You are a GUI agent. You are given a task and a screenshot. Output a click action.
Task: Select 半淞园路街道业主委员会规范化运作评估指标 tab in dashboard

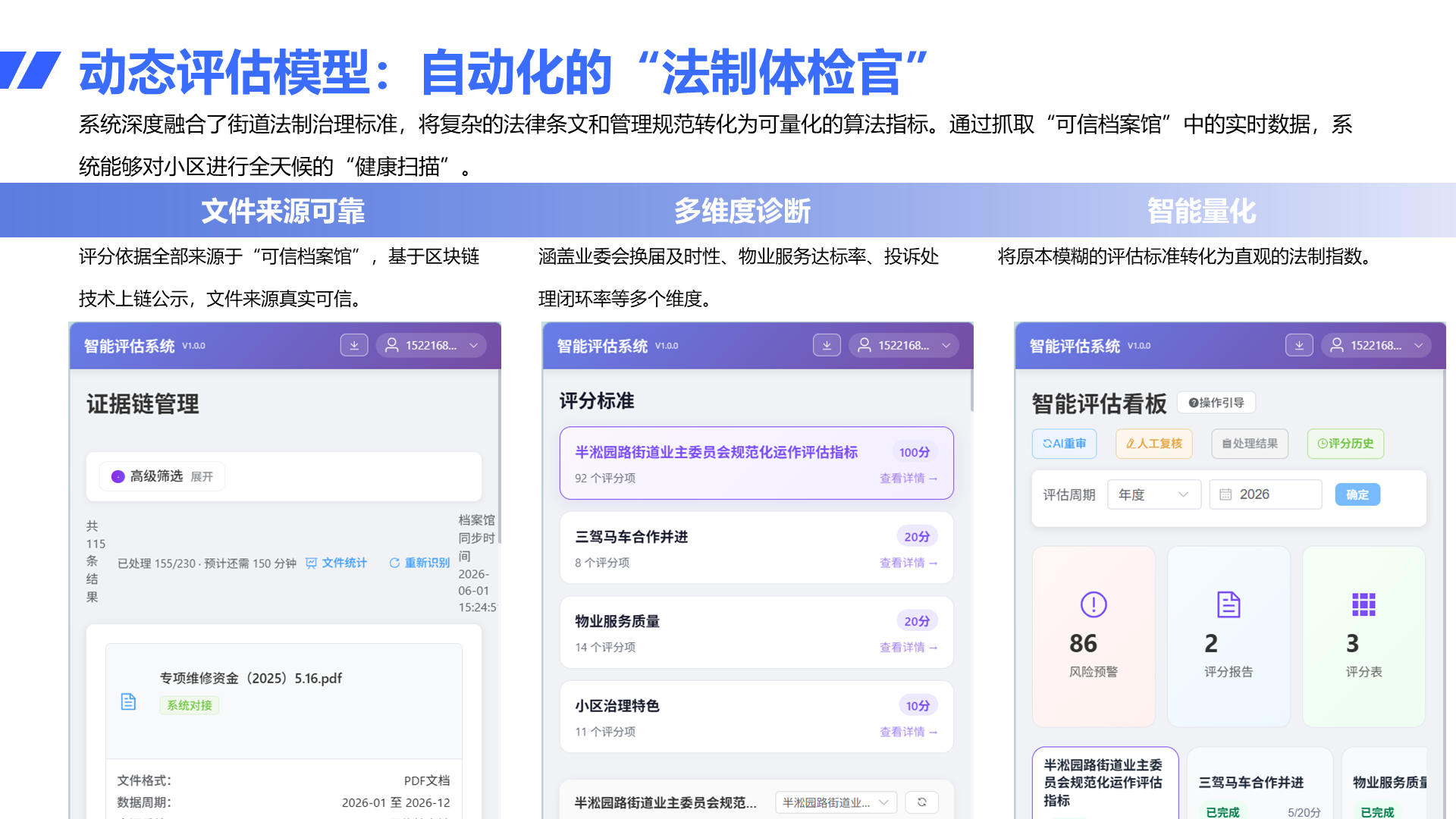pyautogui.click(x=1105, y=783)
